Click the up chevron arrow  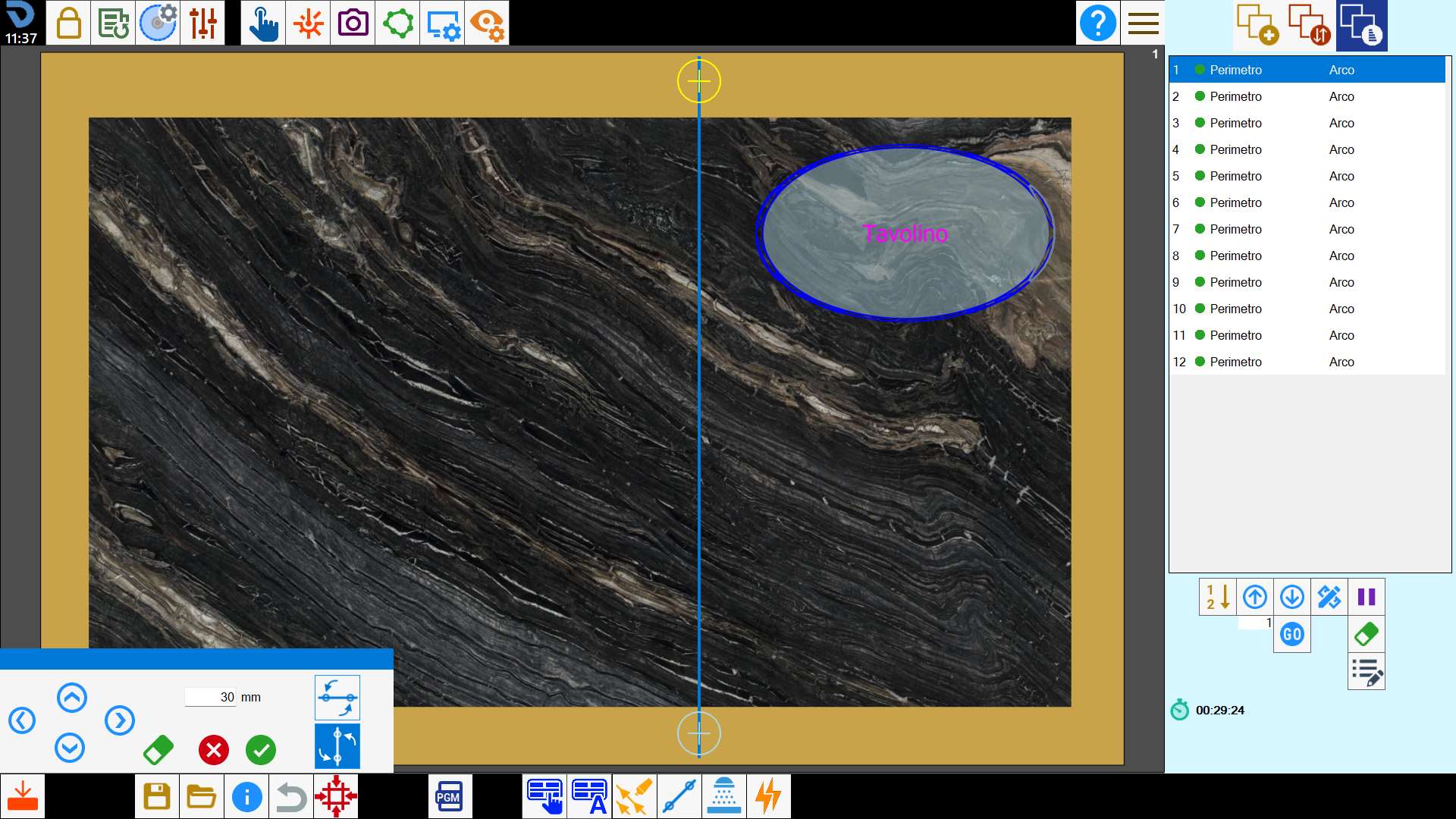(72, 697)
